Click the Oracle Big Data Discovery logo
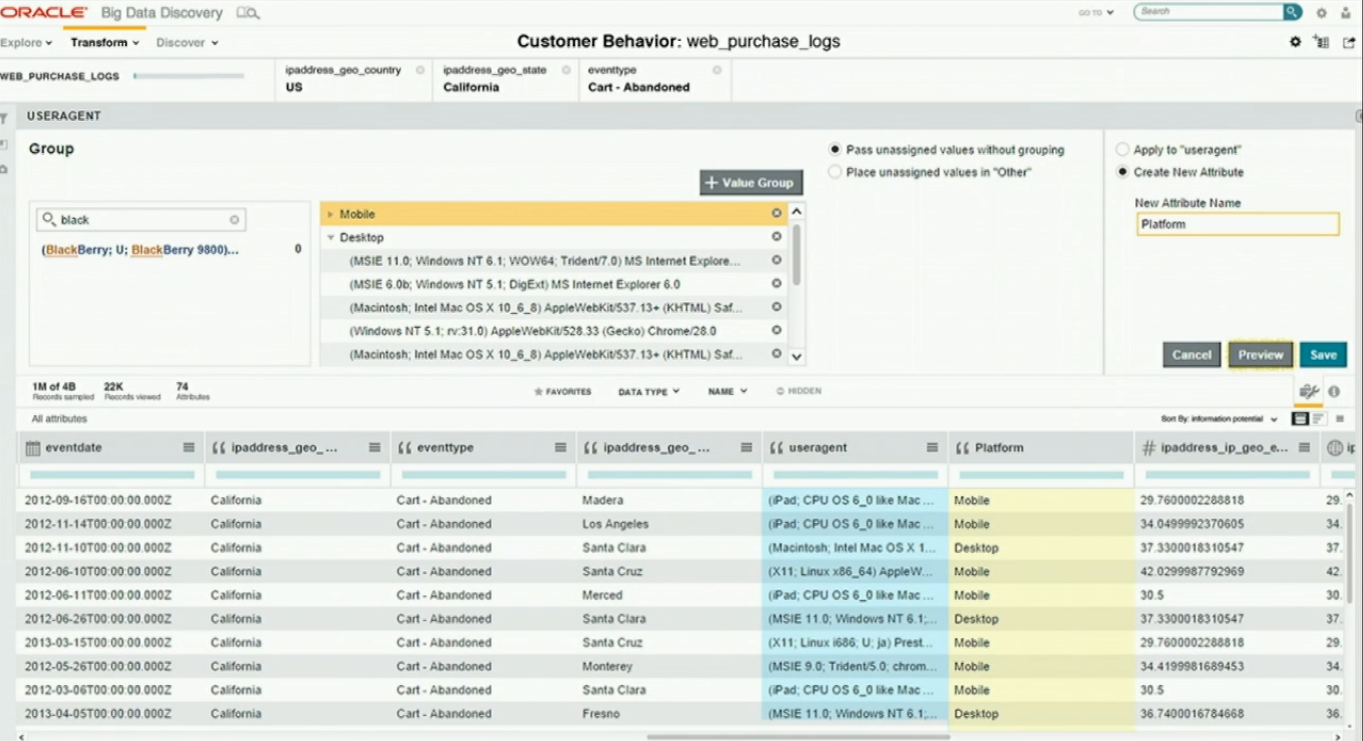The image size is (1363, 741). pos(112,13)
